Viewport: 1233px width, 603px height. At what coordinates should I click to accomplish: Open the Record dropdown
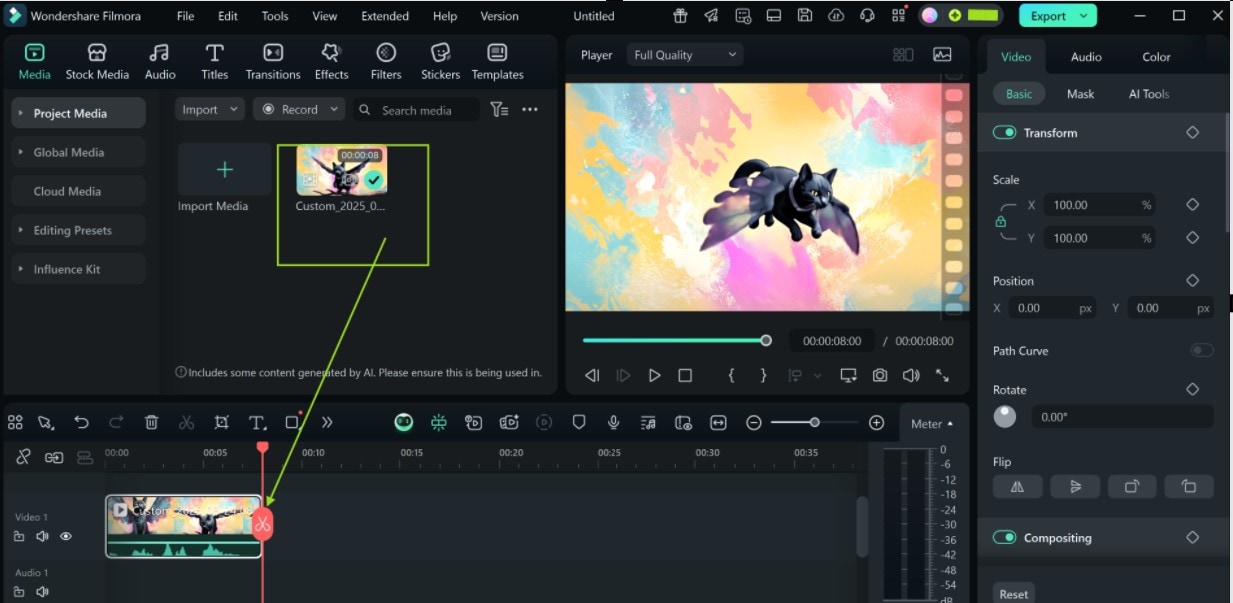click(x=299, y=110)
